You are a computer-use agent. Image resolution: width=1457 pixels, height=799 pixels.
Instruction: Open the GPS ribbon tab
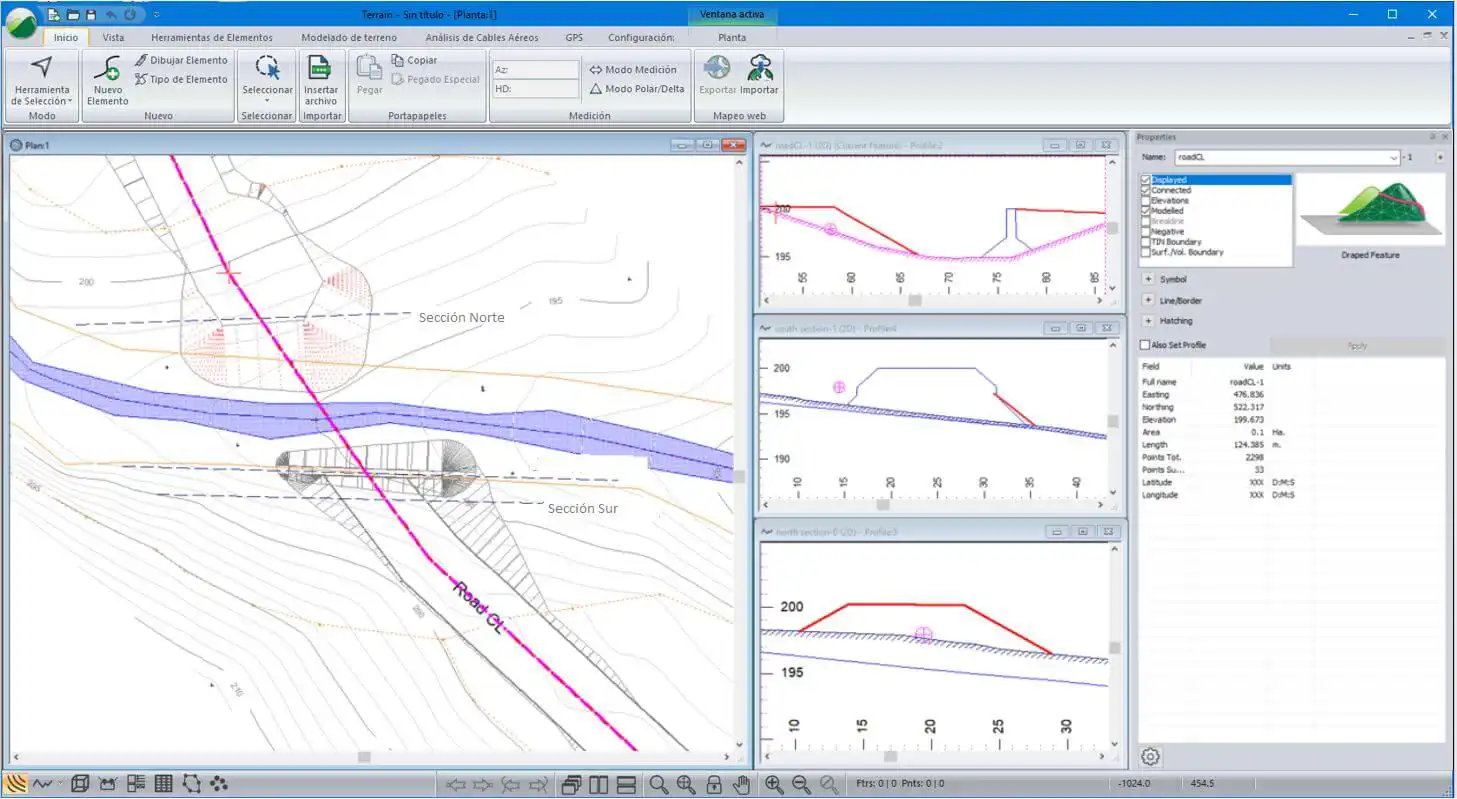[x=574, y=38]
